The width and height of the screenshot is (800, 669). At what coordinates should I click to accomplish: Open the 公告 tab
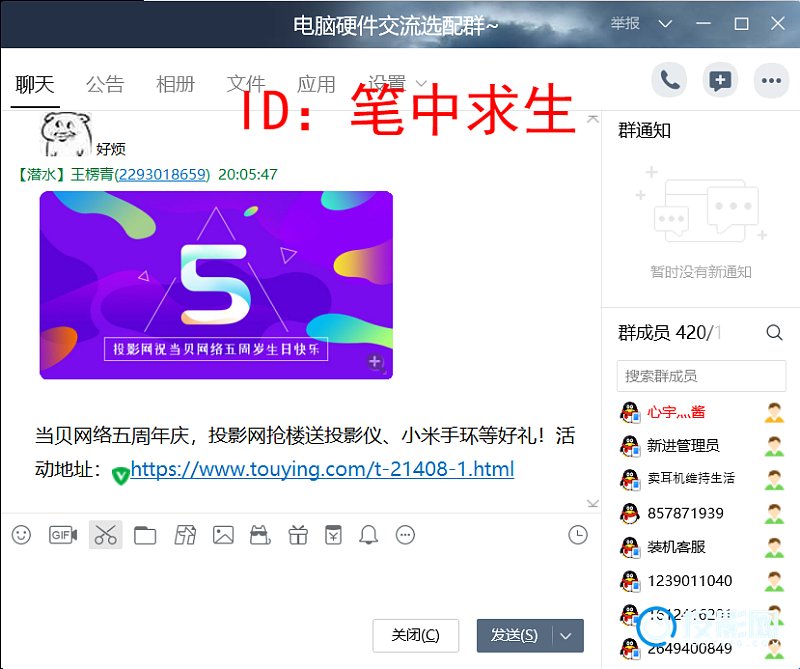coord(105,84)
